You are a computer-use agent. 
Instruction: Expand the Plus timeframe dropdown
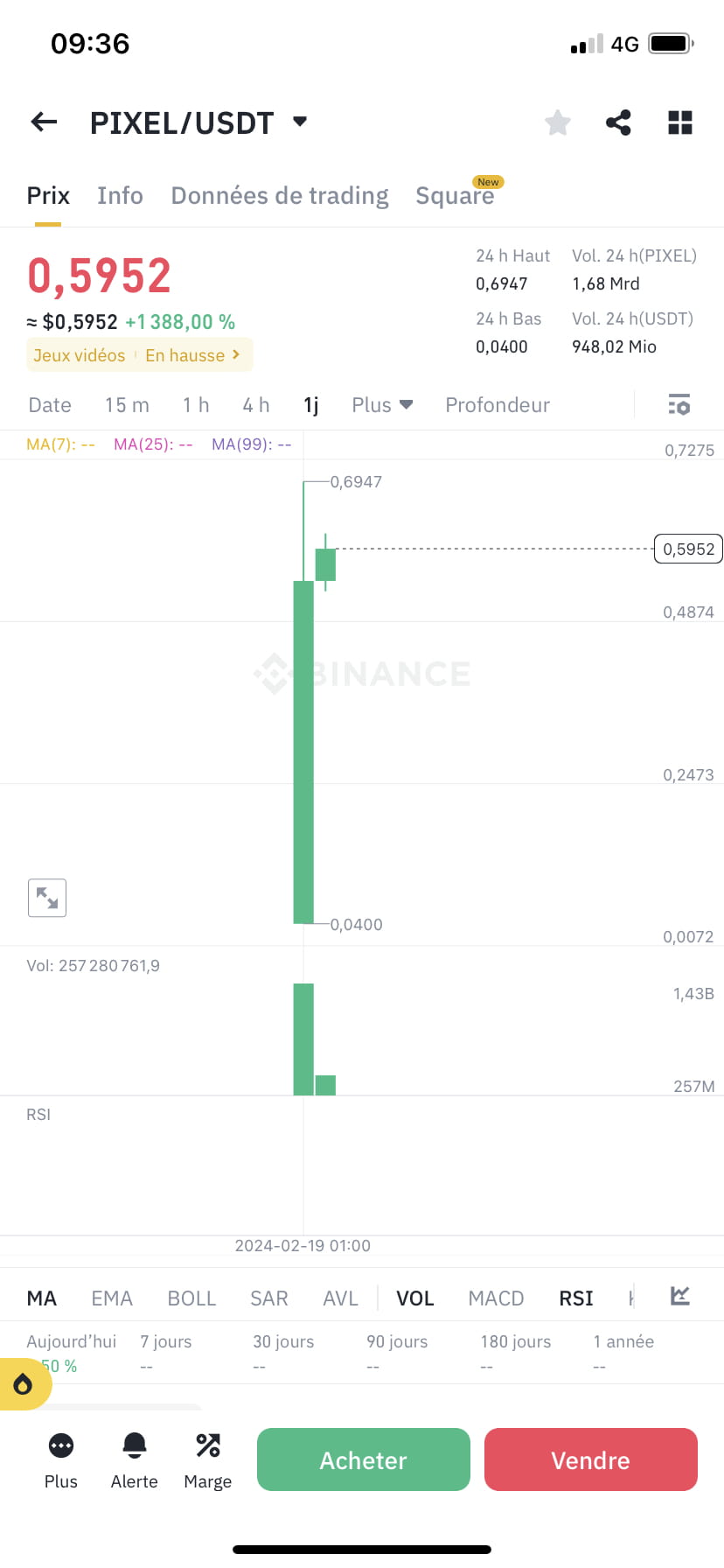coord(382,405)
